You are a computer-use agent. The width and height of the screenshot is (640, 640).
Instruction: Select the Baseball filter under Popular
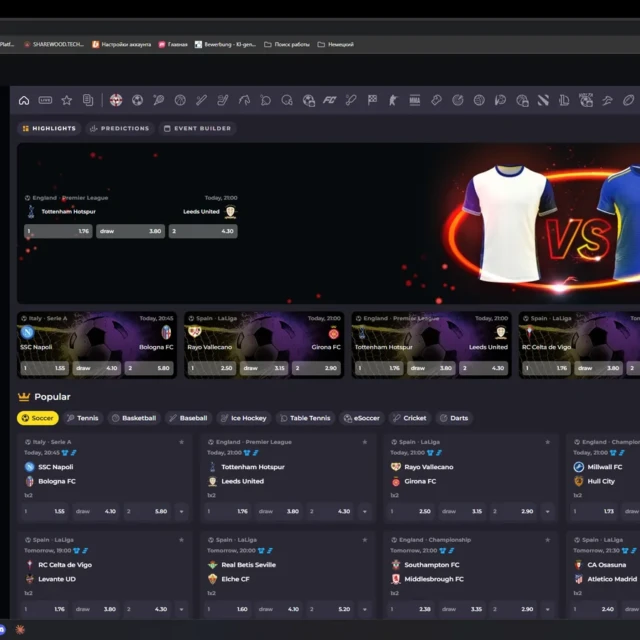click(189, 418)
